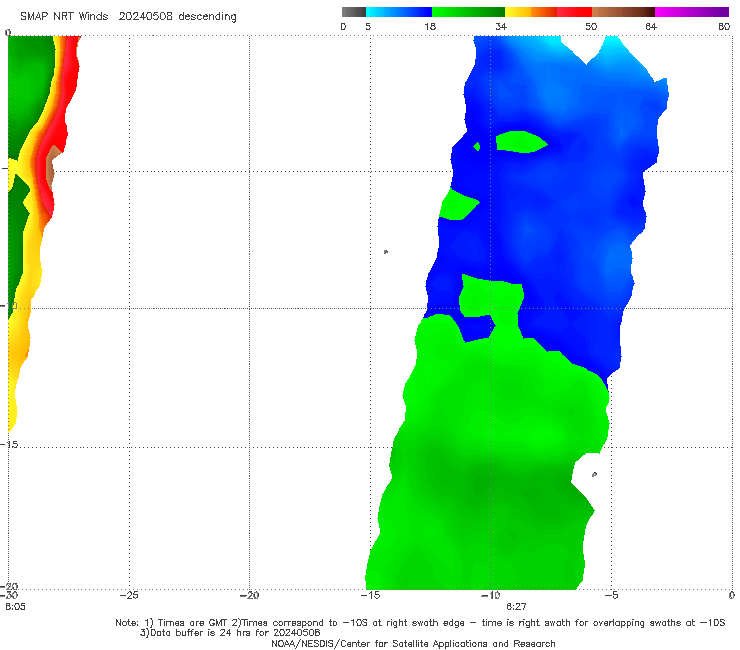Viewport: 740px width, 650px height.
Task: Click the red colorbar segment just before 50
Action: point(574,12)
